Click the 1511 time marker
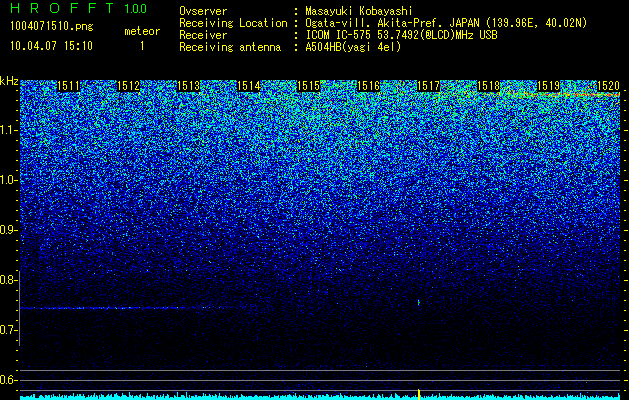Screen dimensions: 629x400 [x=69, y=86]
